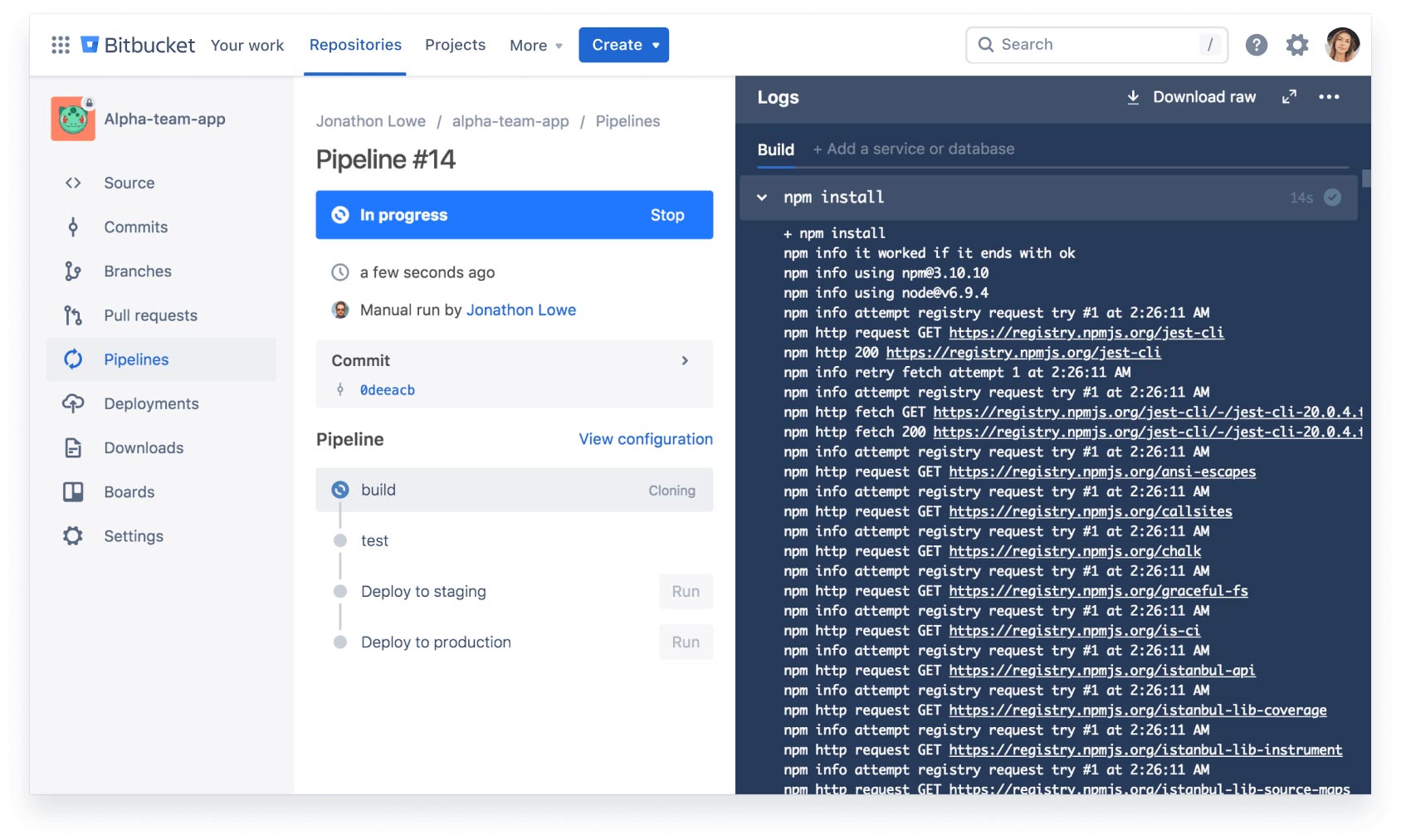Open the More dropdown menu

536,46
